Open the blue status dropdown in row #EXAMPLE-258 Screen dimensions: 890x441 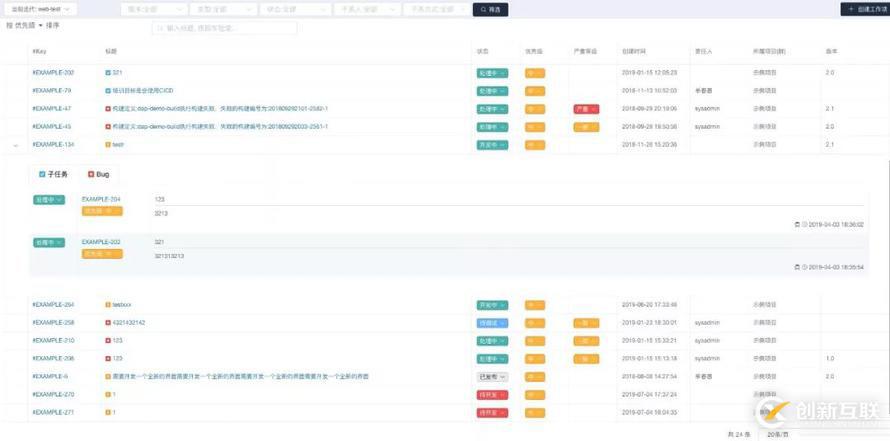492,323
